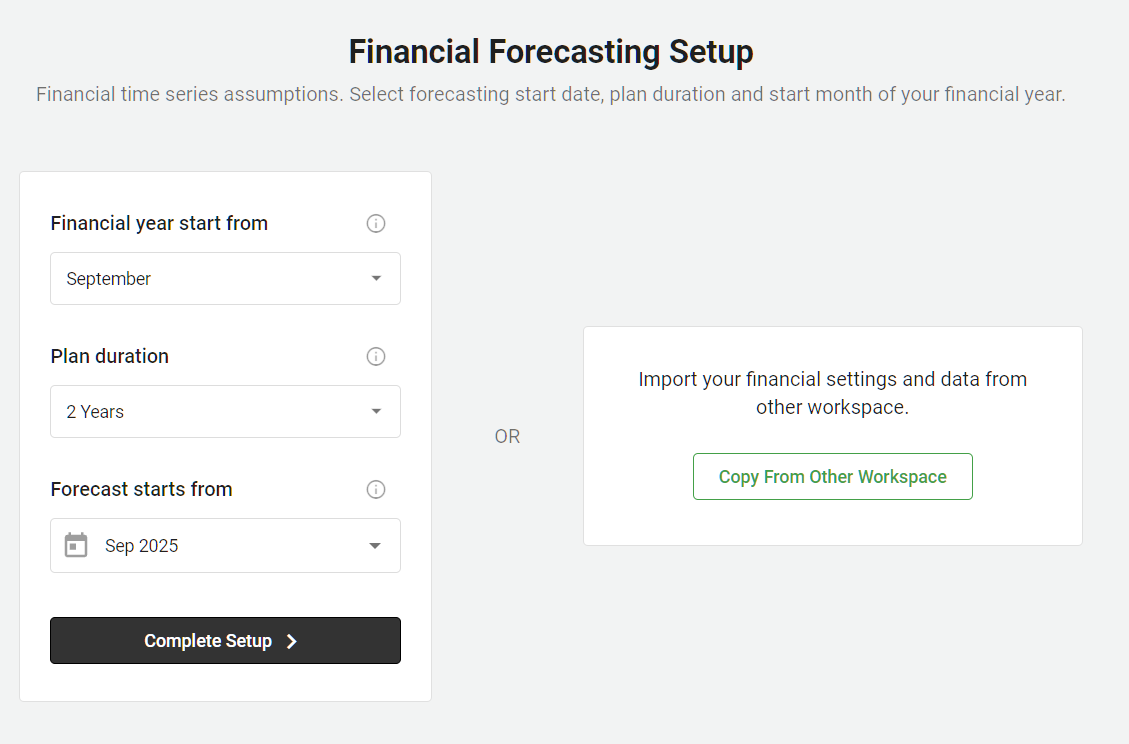Click the OR separator text
This screenshot has width=1129, height=744.
click(507, 437)
